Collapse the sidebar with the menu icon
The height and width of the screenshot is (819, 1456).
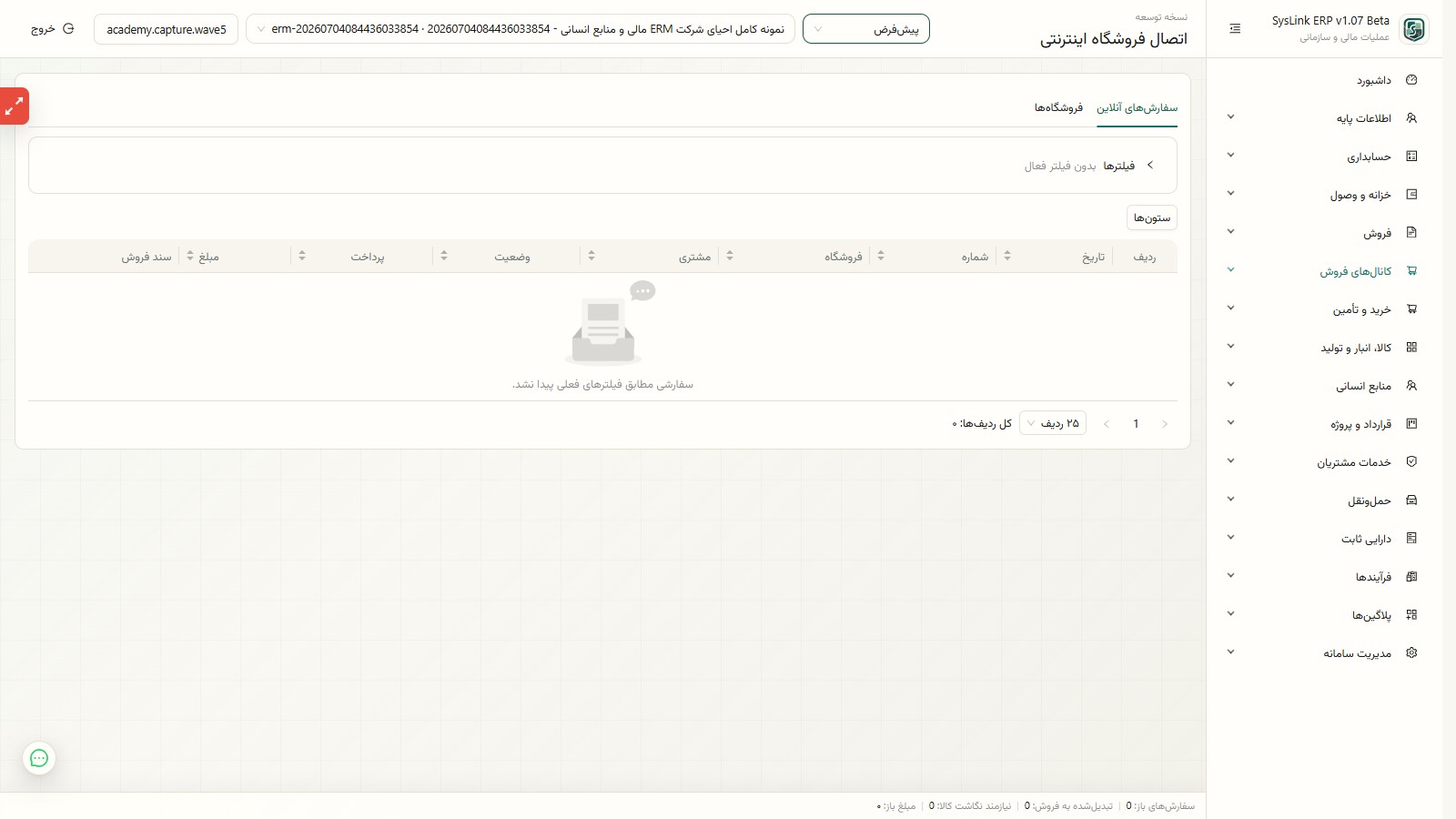click(1235, 29)
